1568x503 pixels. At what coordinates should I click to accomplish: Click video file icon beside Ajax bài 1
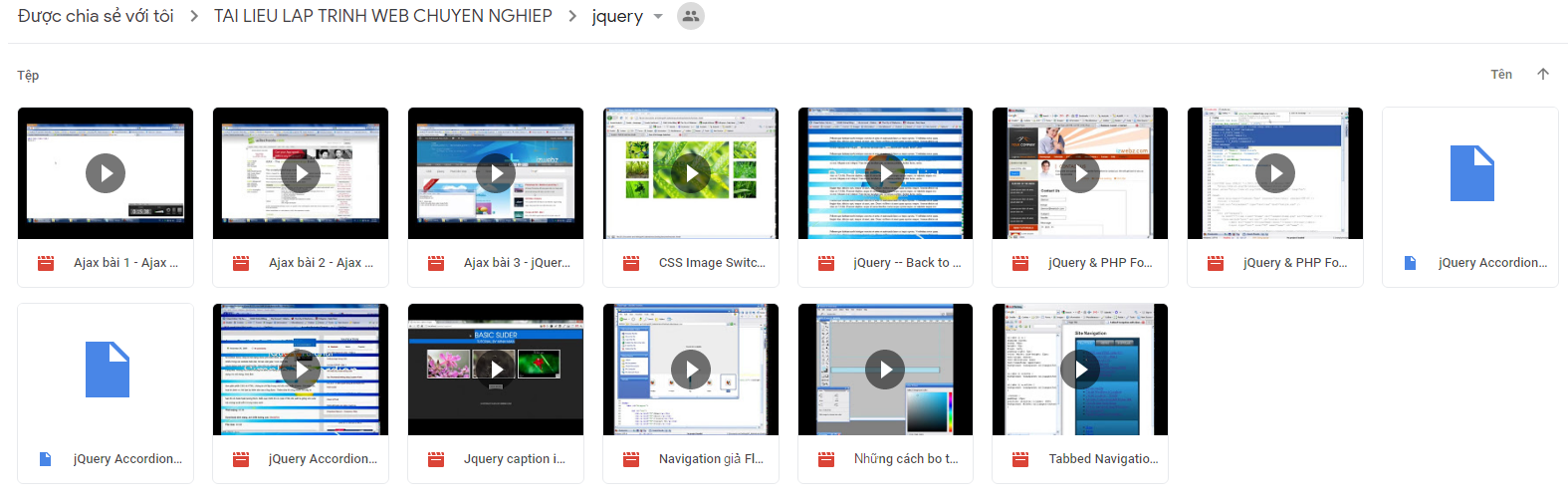pos(46,263)
